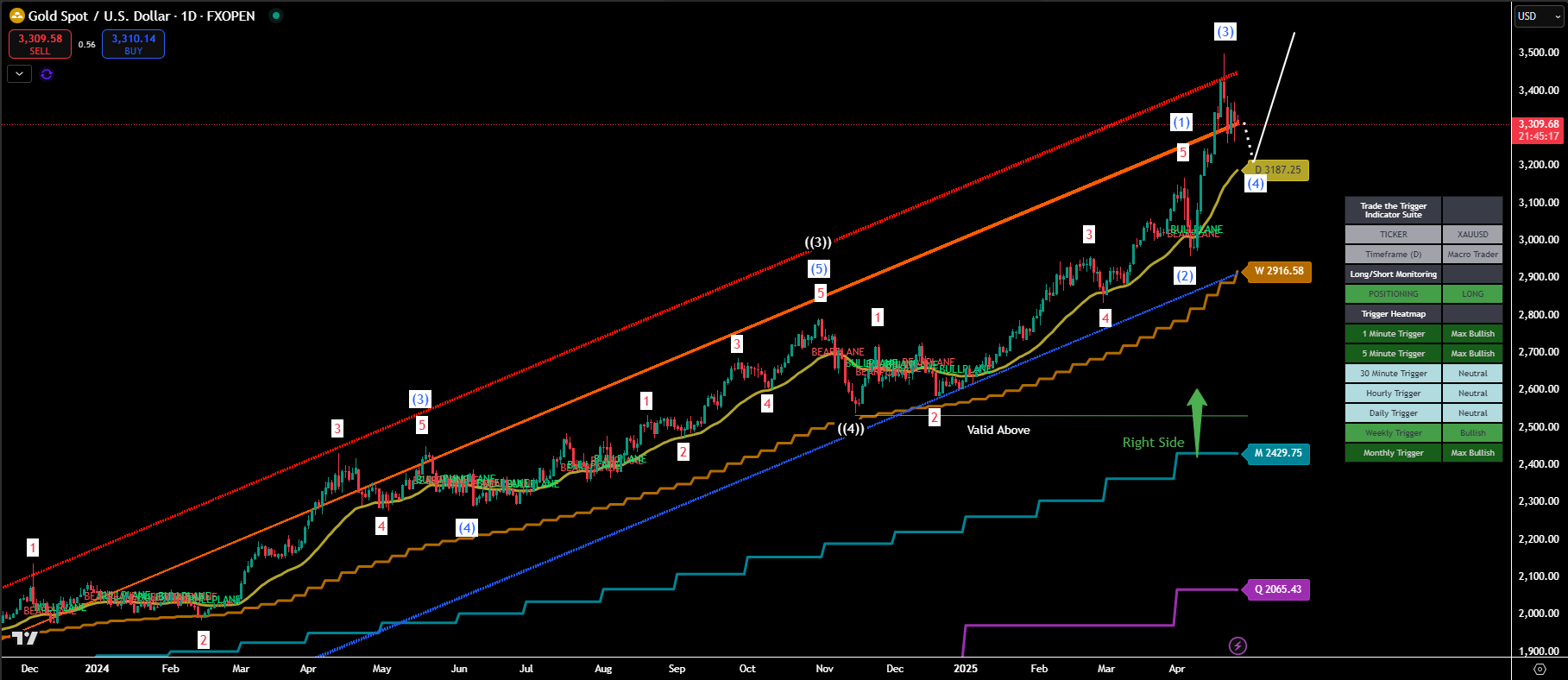
Task: Click the green market status dot
Action: point(275,16)
